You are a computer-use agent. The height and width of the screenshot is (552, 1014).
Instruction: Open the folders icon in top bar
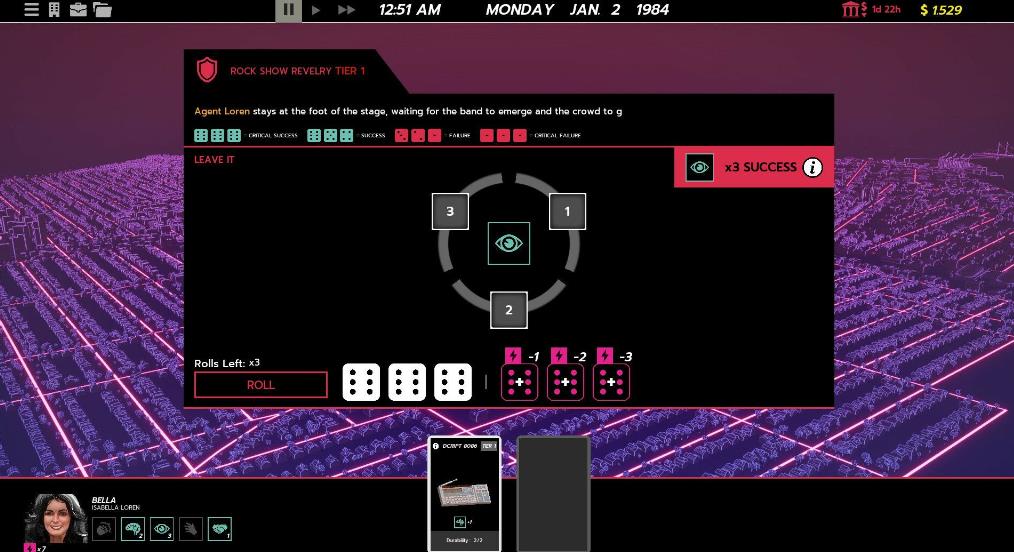102,10
